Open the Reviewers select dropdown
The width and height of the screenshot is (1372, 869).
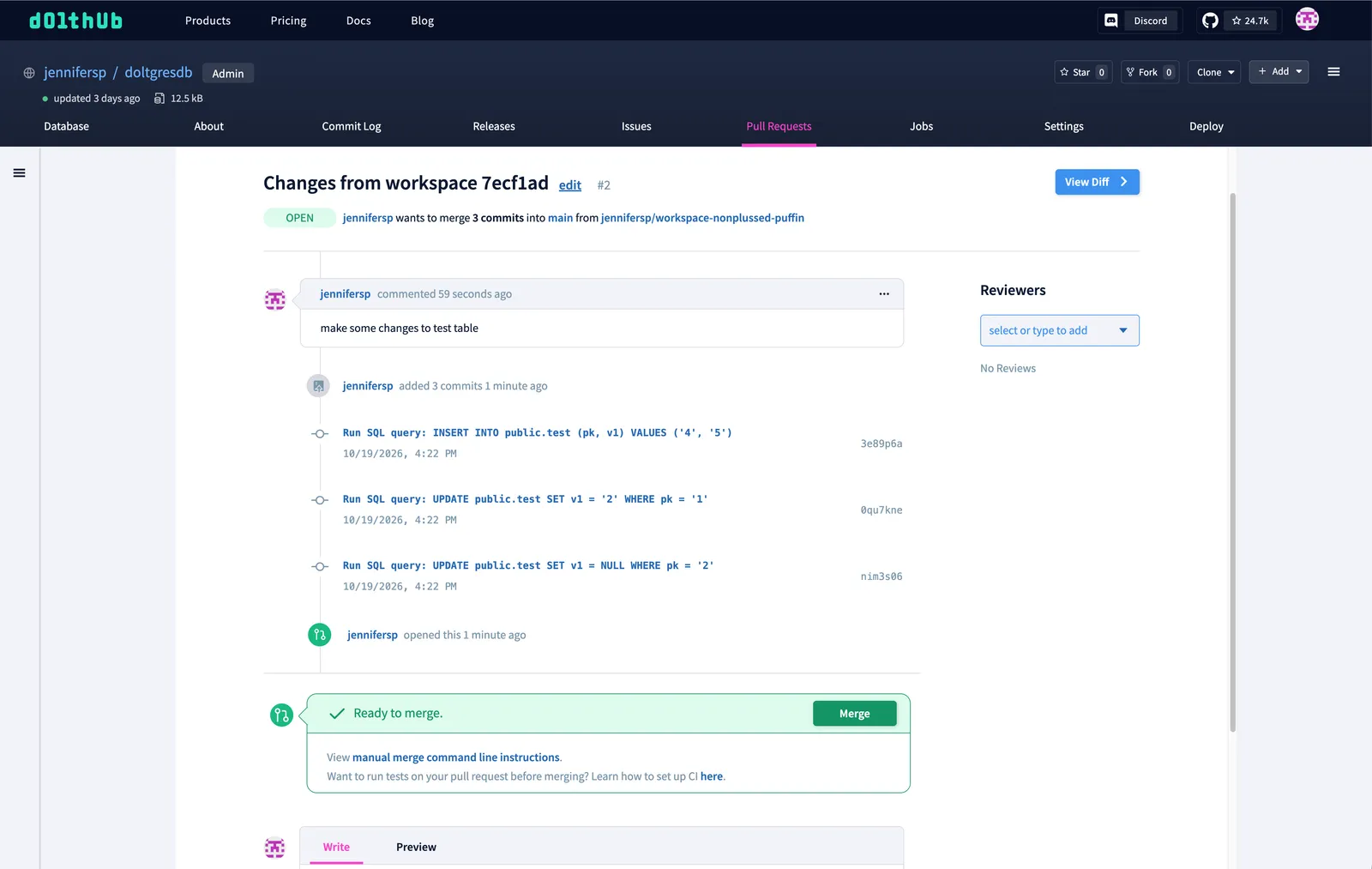(x=1060, y=330)
